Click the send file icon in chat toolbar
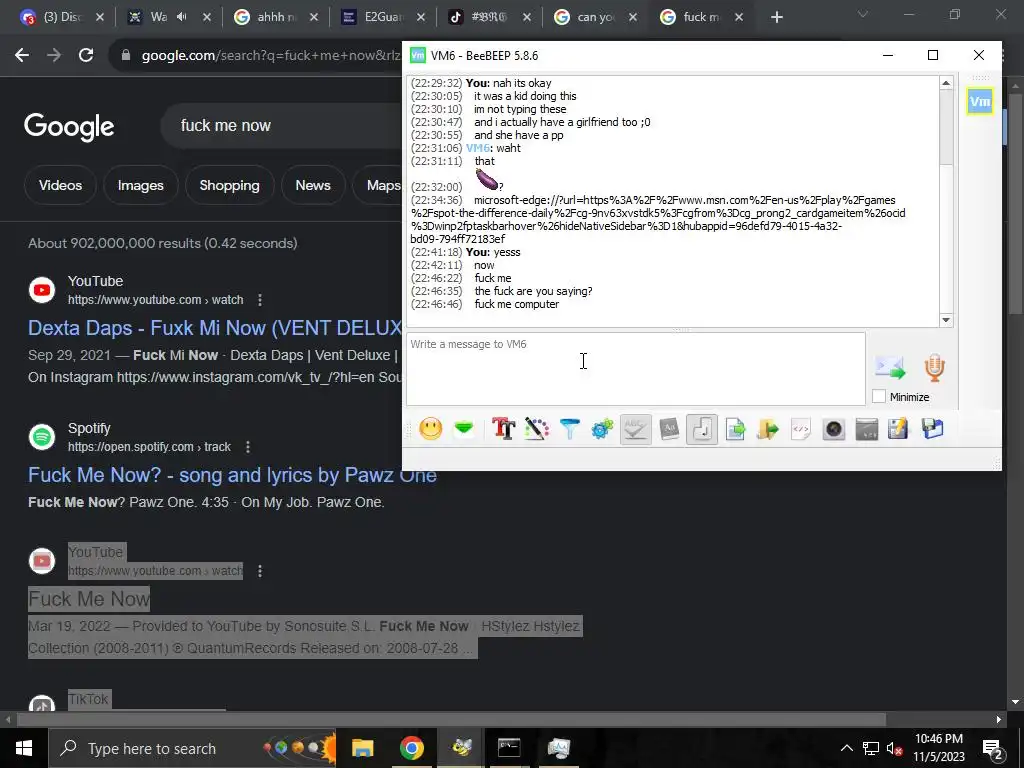This screenshot has width=1024, height=768. click(x=735, y=429)
